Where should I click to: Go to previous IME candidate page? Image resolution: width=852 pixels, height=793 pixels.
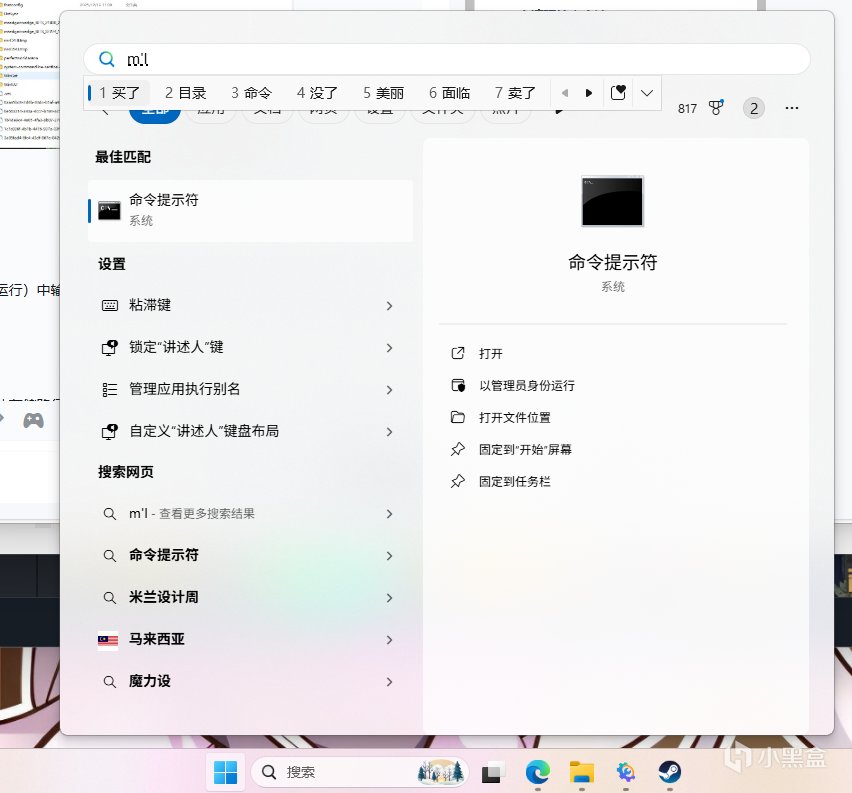pyautogui.click(x=565, y=93)
